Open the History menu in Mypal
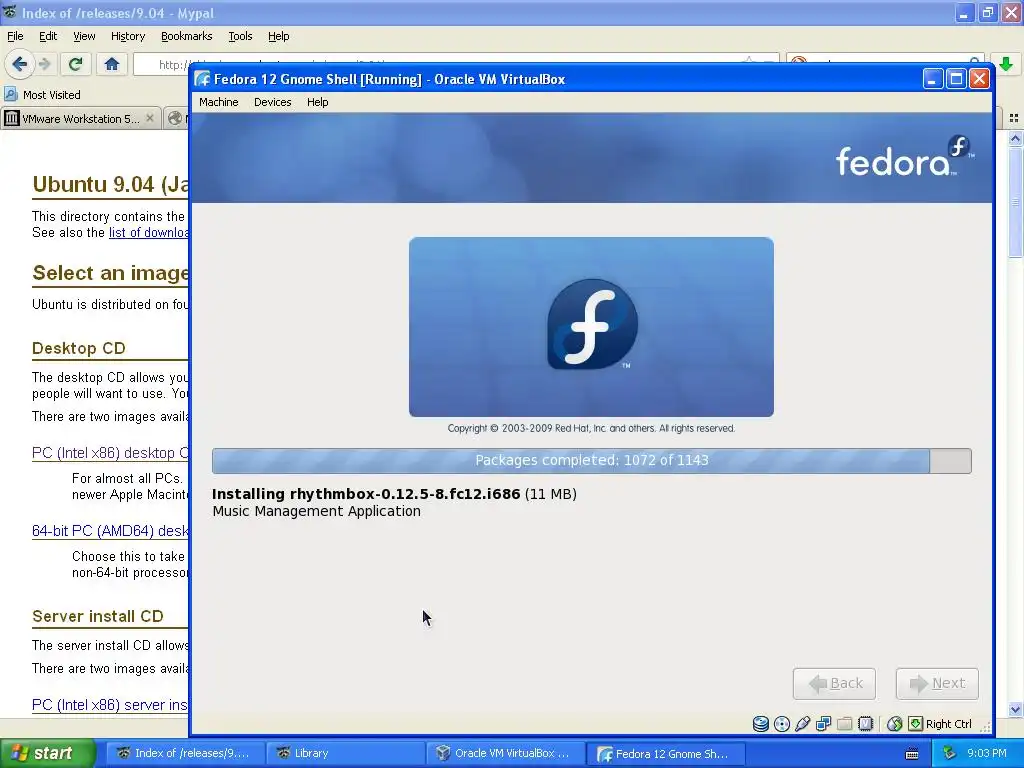Screen dimensions: 1024x768 127,36
